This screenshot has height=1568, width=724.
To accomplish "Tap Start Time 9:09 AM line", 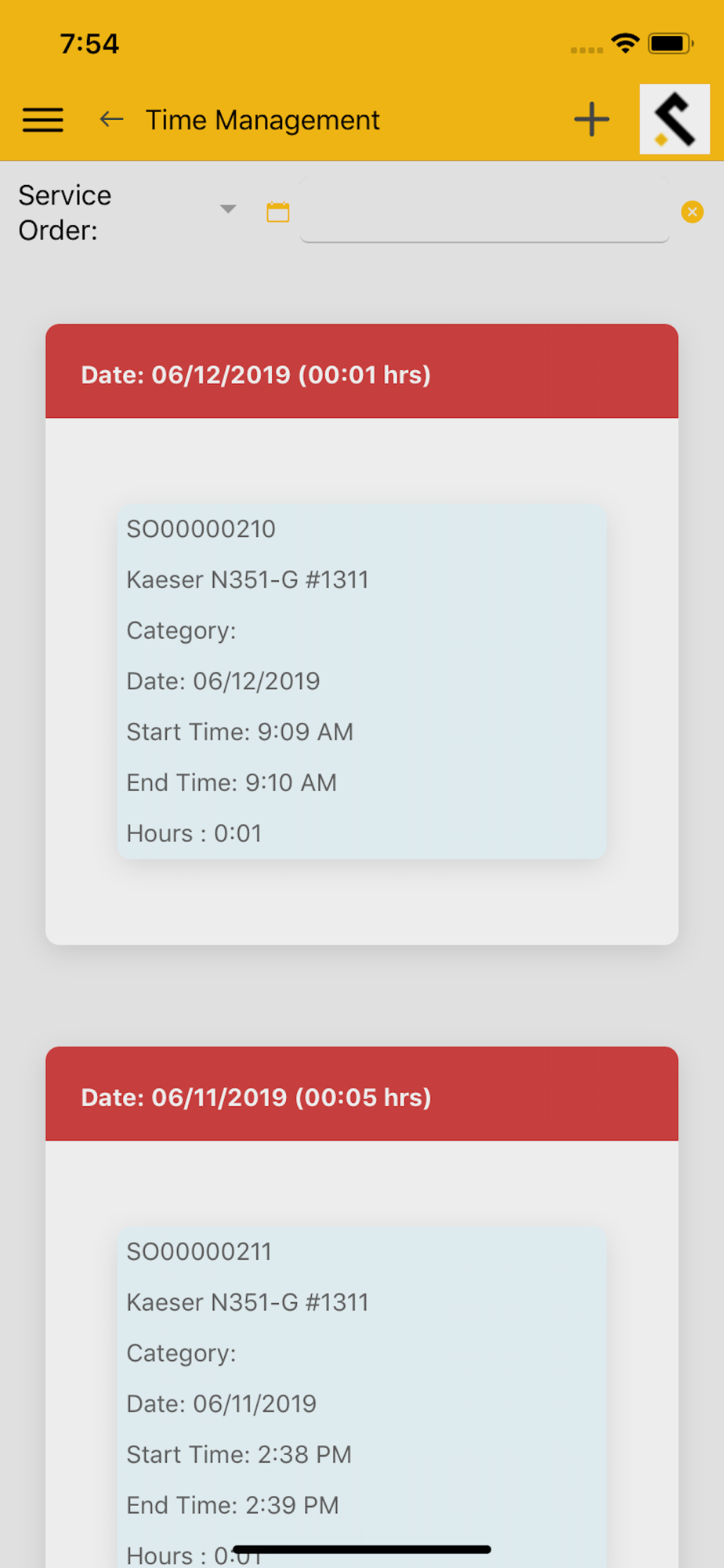I will [240, 732].
